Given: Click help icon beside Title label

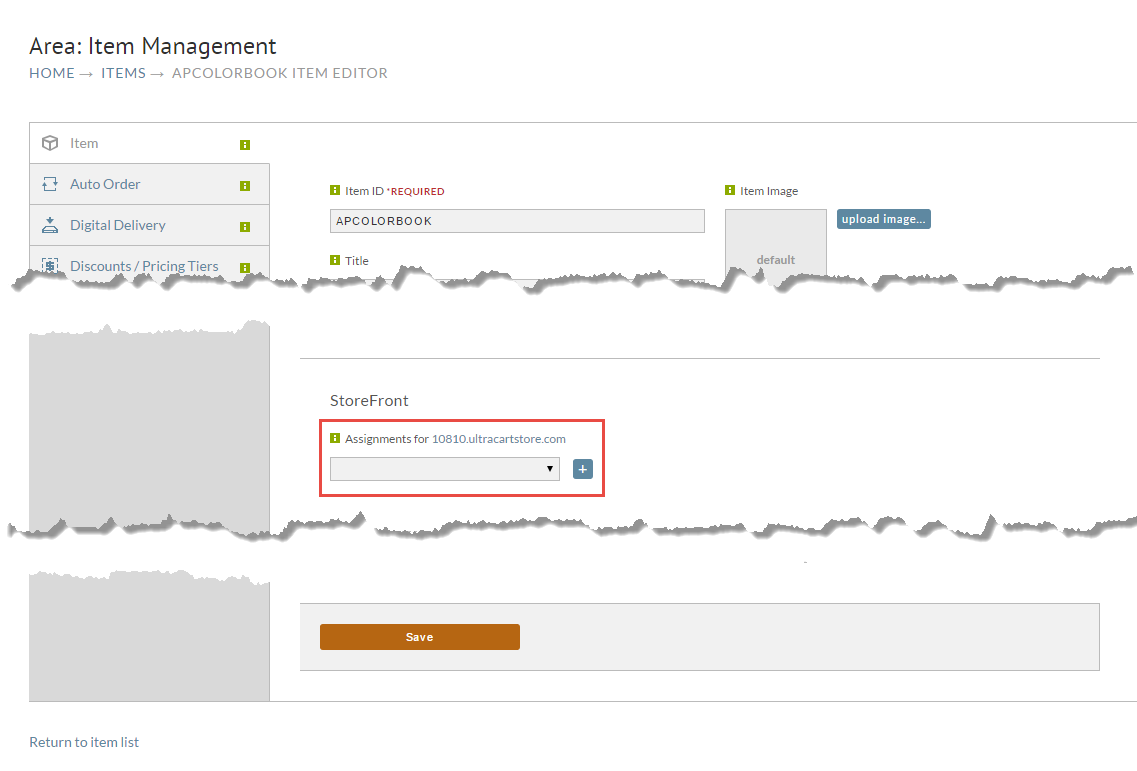Looking at the screenshot, I should click(x=335, y=260).
